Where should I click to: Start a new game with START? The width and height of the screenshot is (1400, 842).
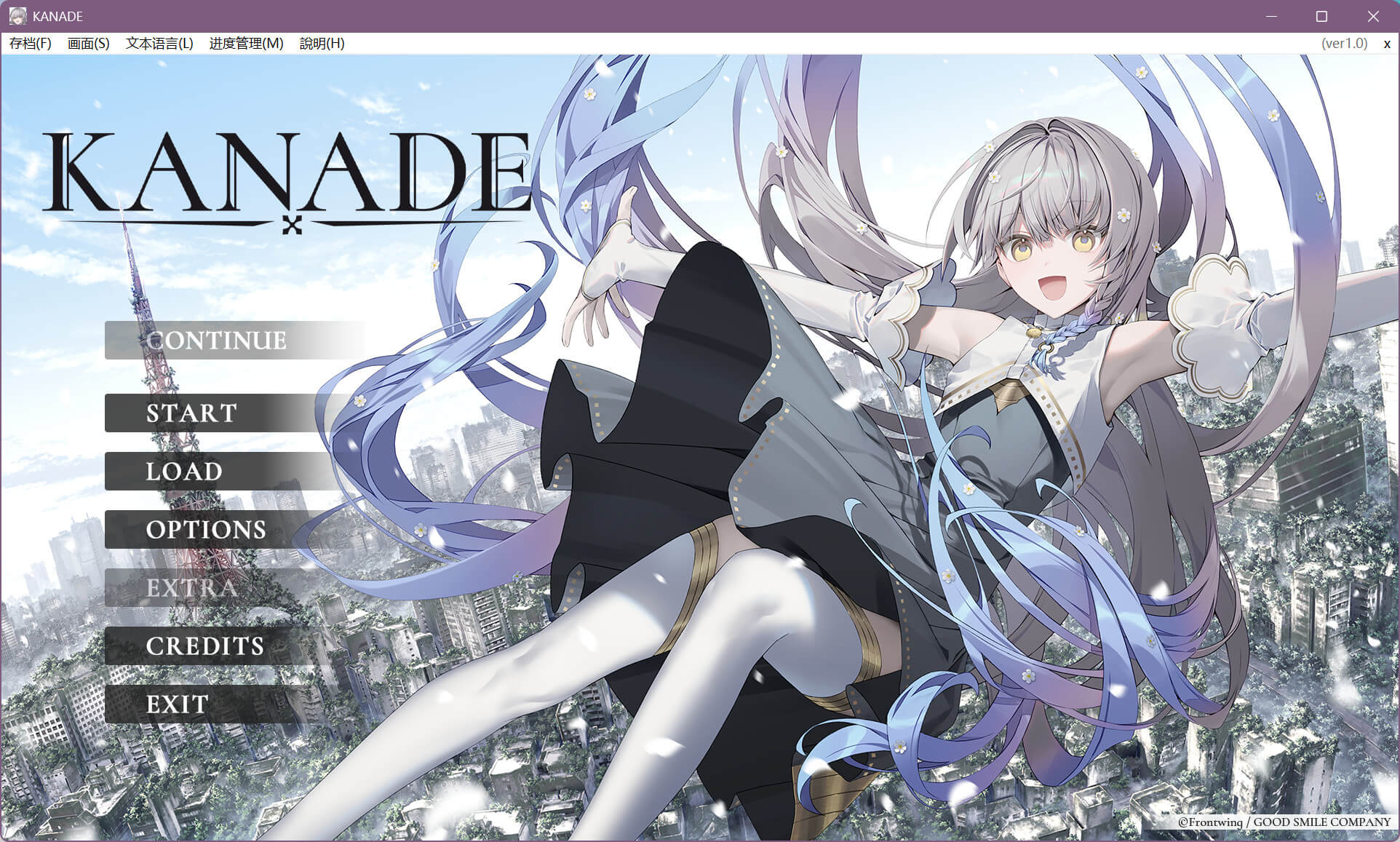pyautogui.click(x=191, y=413)
